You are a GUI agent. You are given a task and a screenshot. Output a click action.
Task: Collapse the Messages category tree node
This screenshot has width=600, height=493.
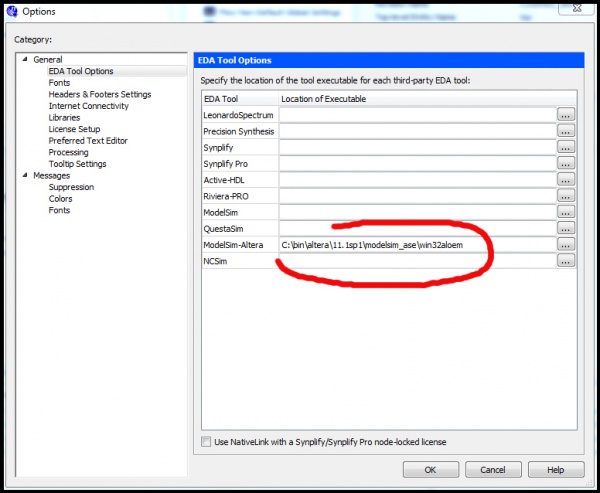click(x=25, y=175)
